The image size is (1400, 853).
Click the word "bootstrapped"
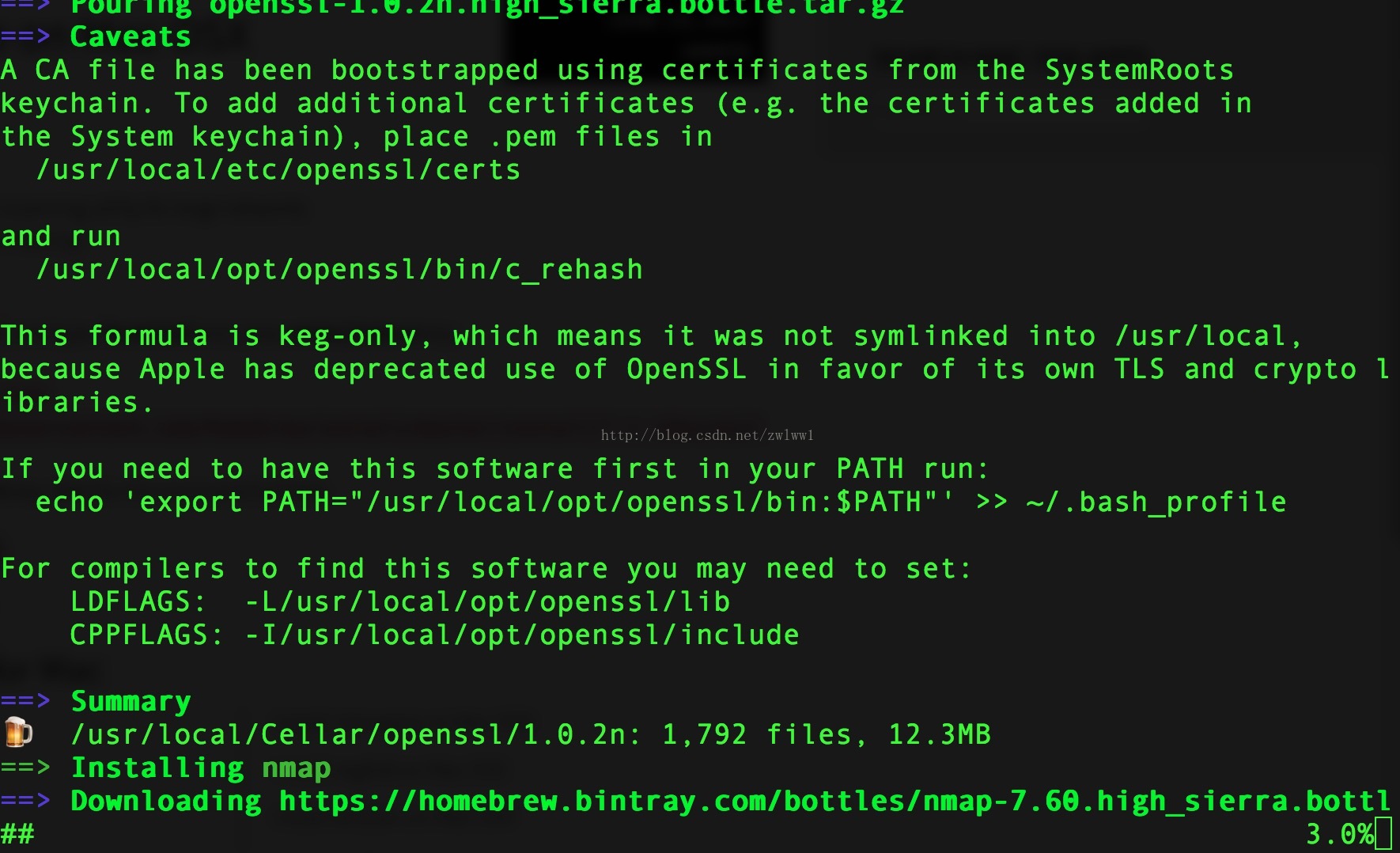point(435,70)
